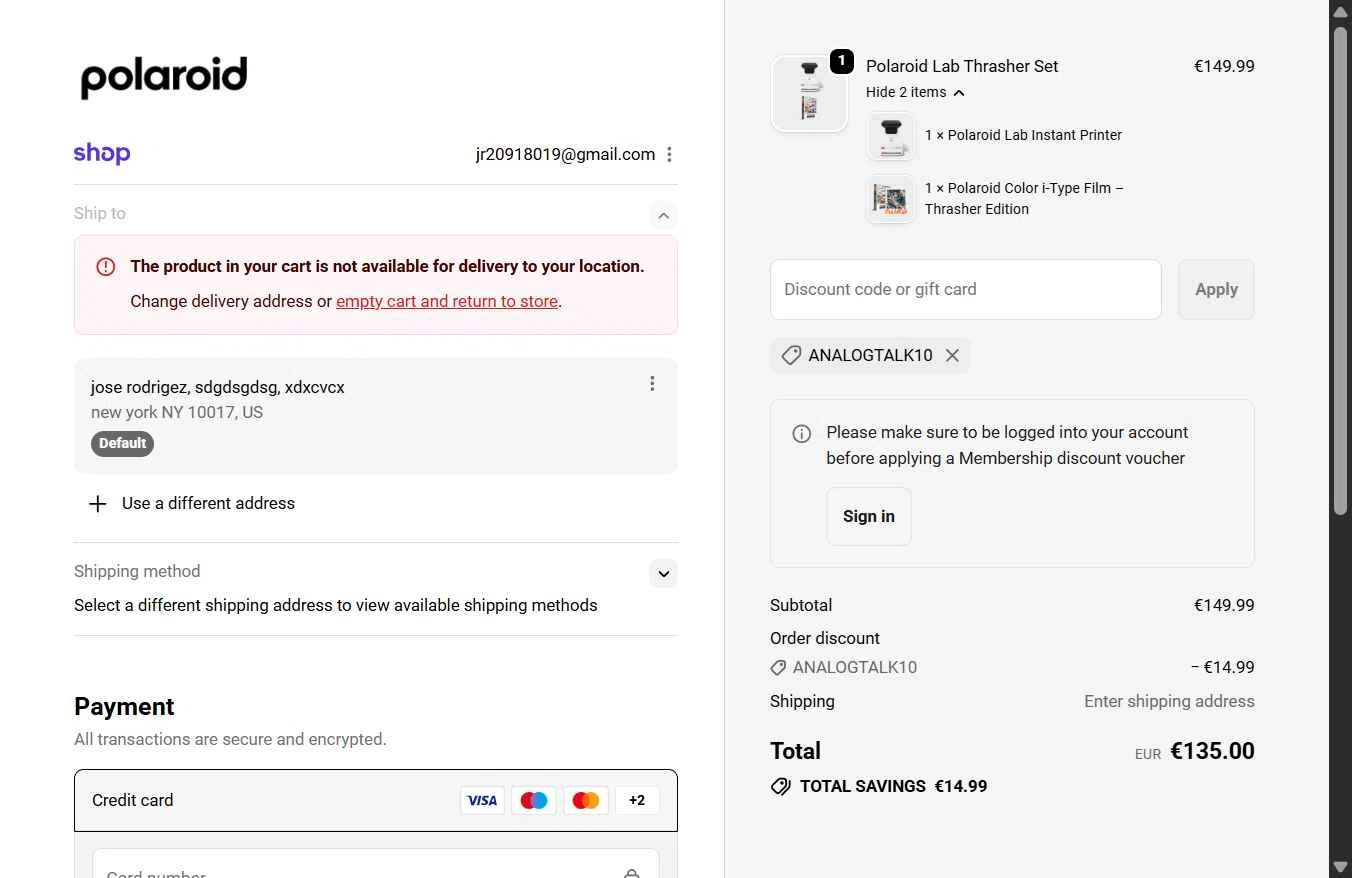Focus the Card number field
This screenshot has height=878, width=1352.
pyautogui.click(x=376, y=866)
